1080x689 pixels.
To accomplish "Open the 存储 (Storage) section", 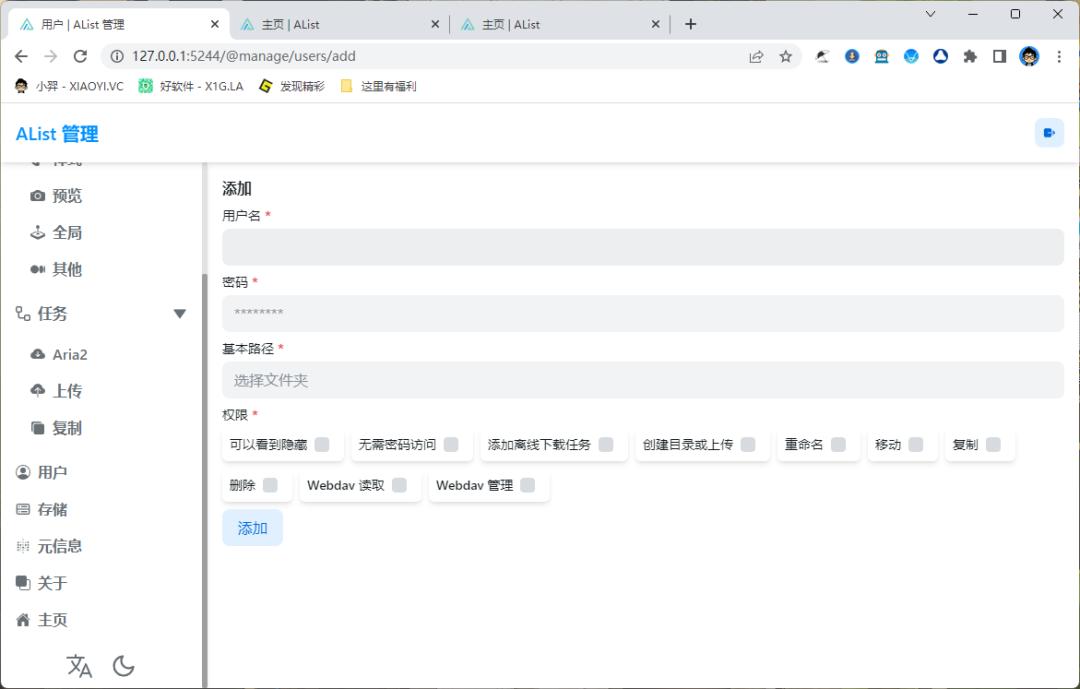I will pos(53,509).
